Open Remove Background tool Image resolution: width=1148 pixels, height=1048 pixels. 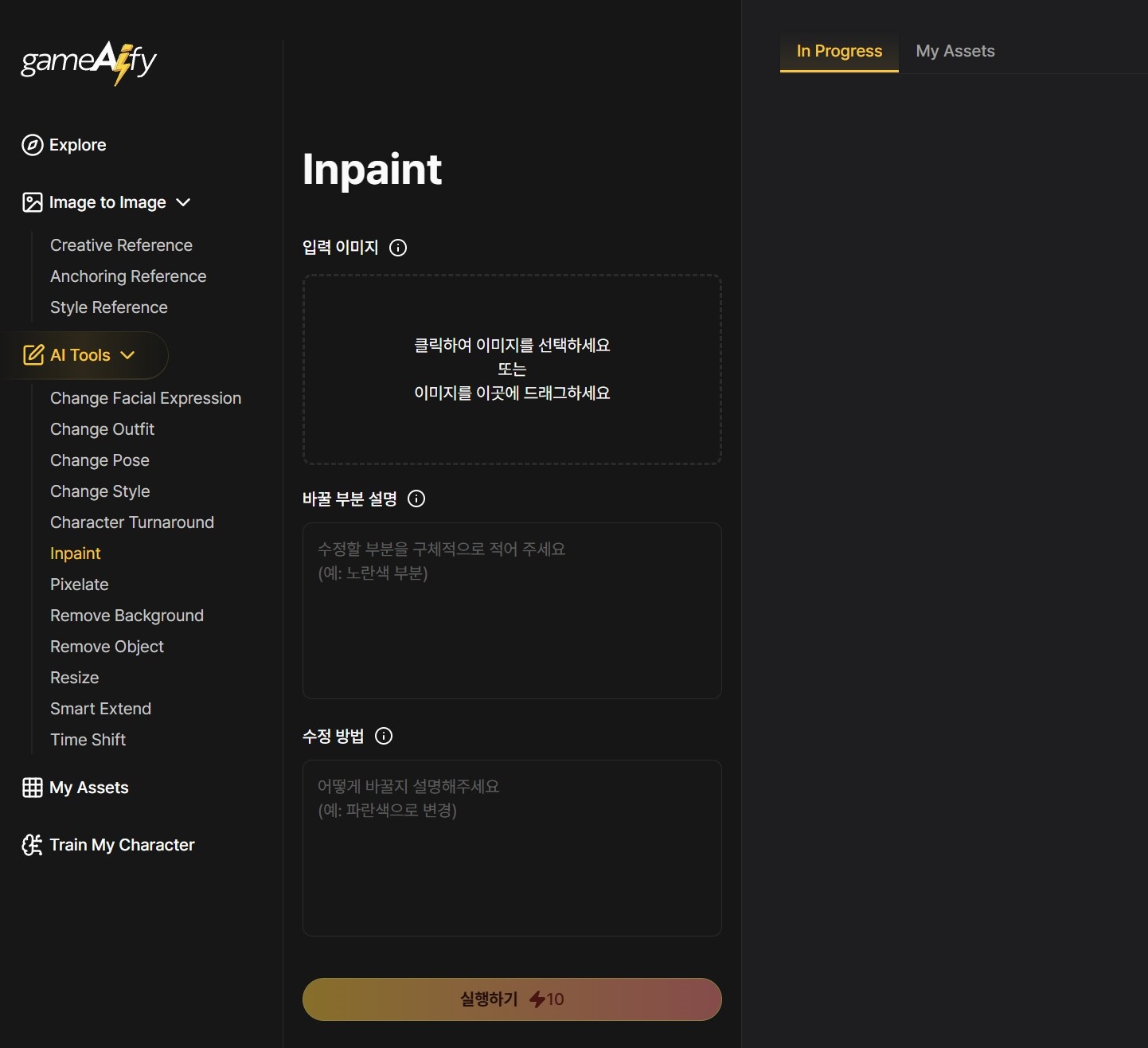pyautogui.click(x=127, y=616)
